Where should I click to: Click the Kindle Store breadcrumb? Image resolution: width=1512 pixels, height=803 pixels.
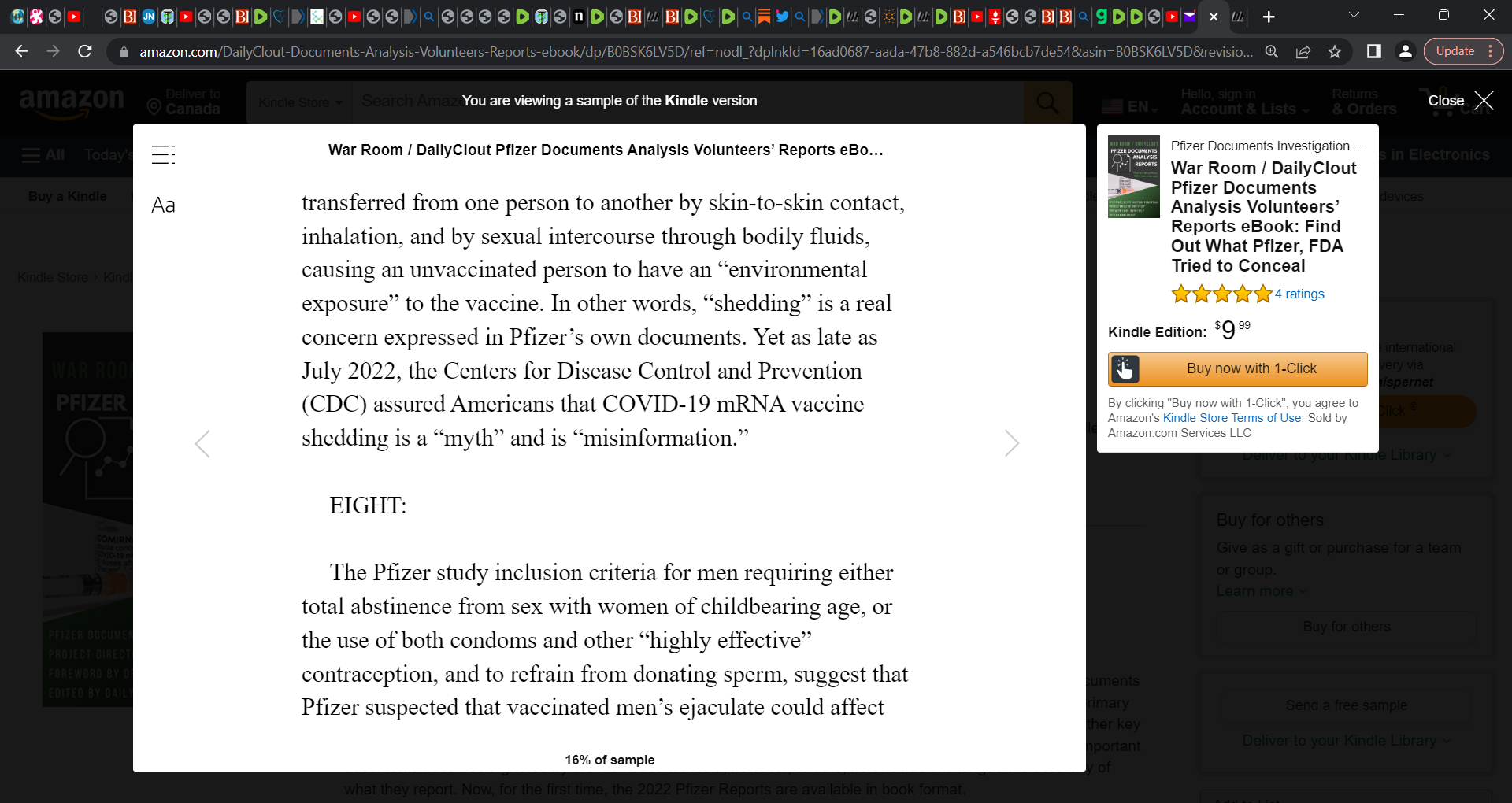[x=53, y=277]
